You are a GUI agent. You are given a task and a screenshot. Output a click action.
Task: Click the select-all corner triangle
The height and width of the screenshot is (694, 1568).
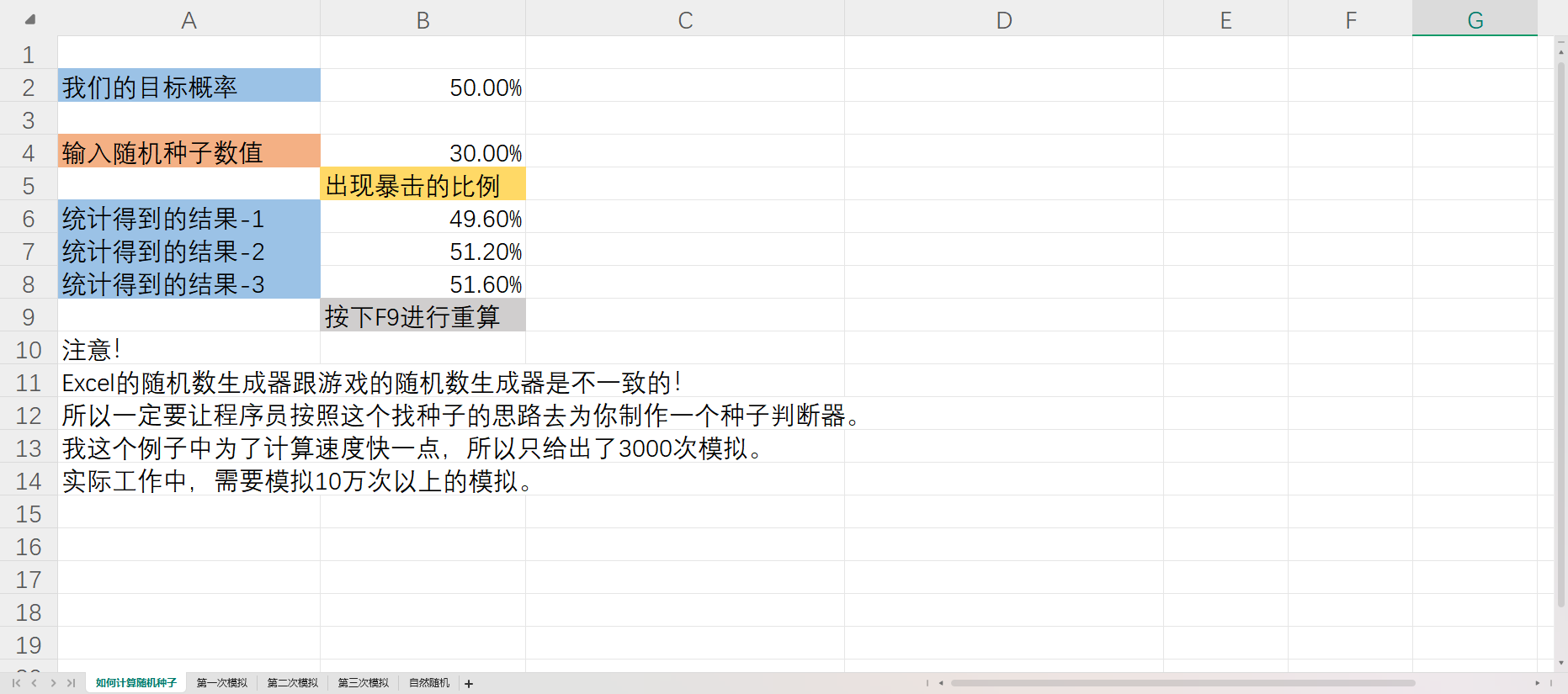point(29,19)
